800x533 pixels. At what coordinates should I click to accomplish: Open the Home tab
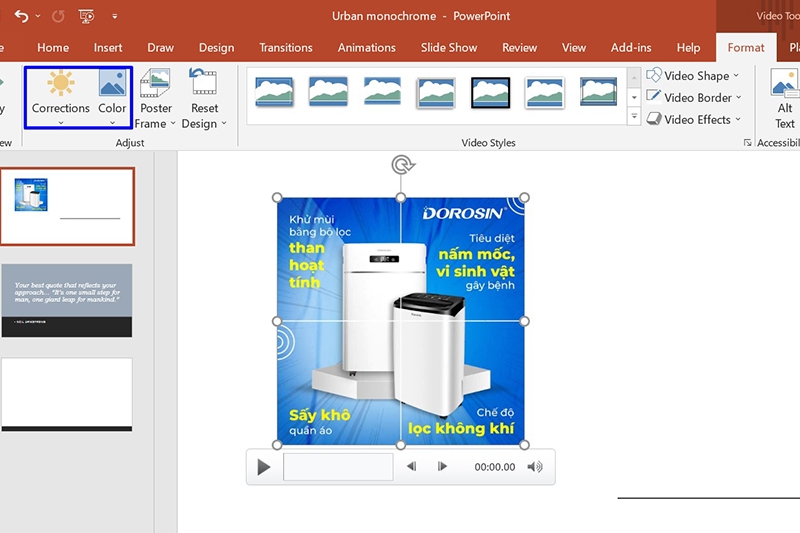[53, 47]
